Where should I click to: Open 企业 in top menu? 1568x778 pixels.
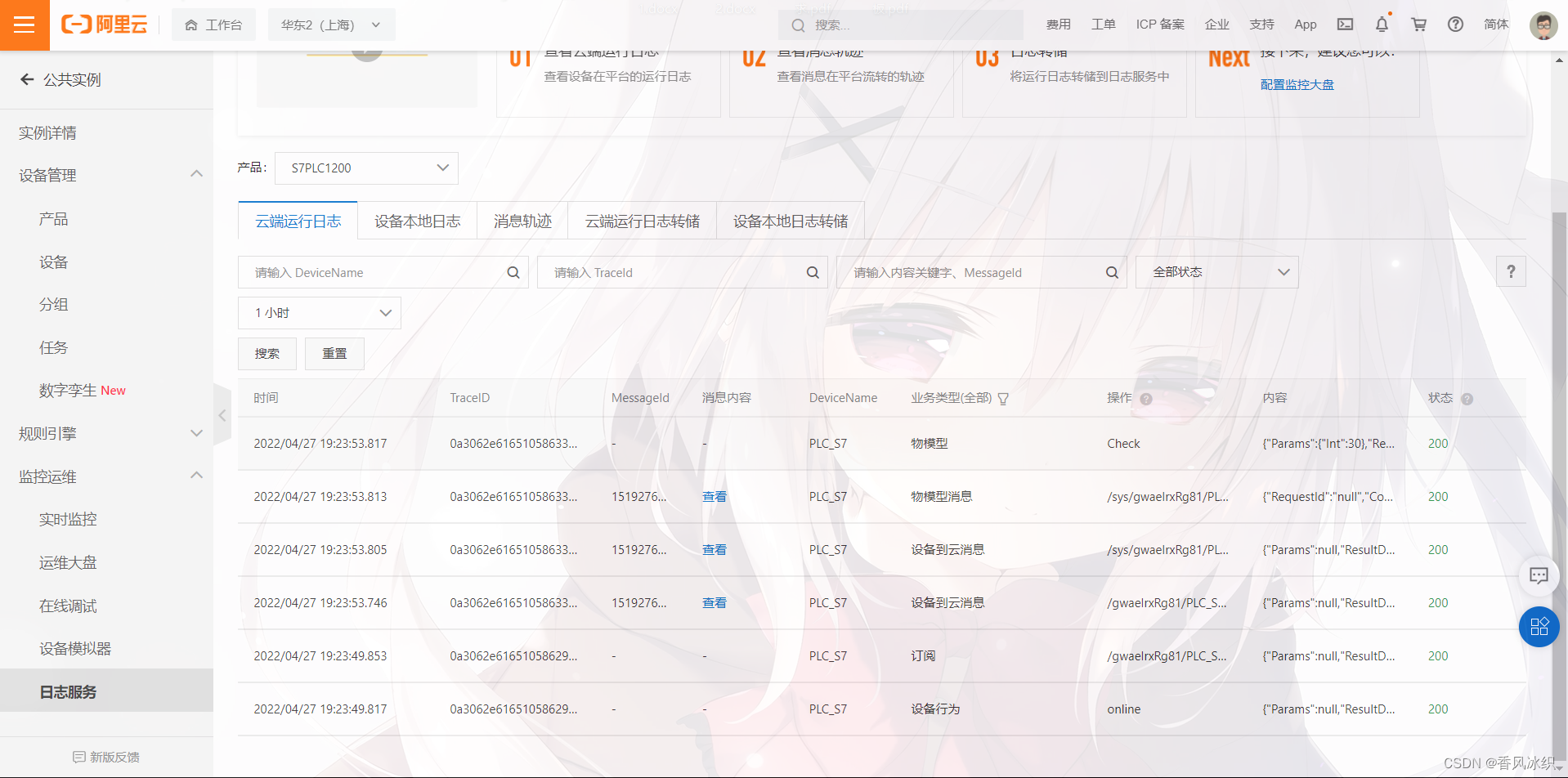[x=1216, y=25]
